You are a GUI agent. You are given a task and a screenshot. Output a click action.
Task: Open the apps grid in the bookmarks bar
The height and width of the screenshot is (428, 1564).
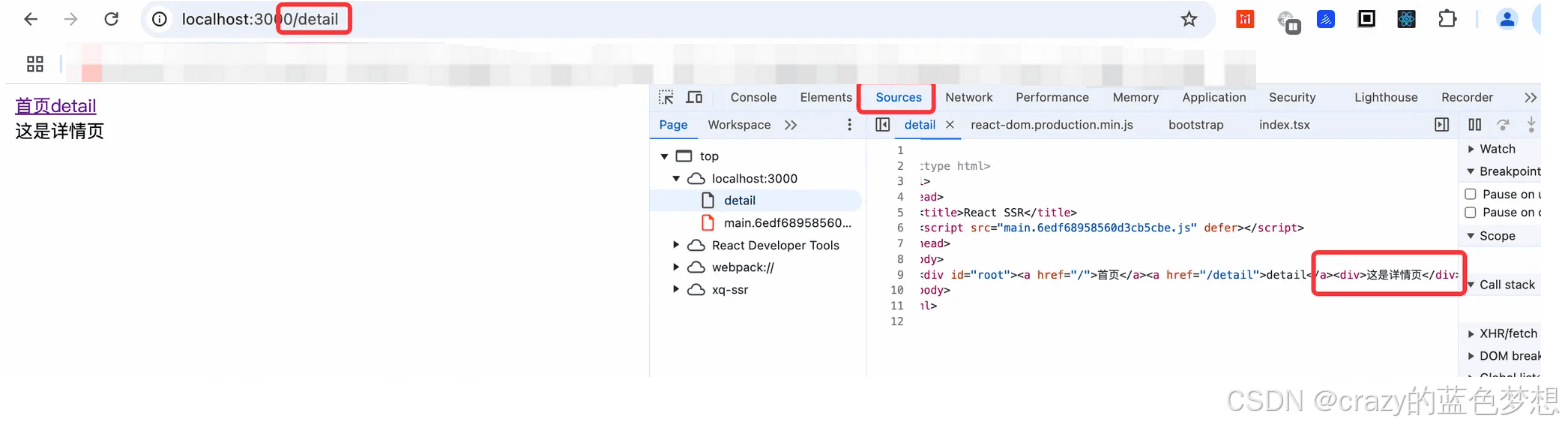tap(35, 64)
